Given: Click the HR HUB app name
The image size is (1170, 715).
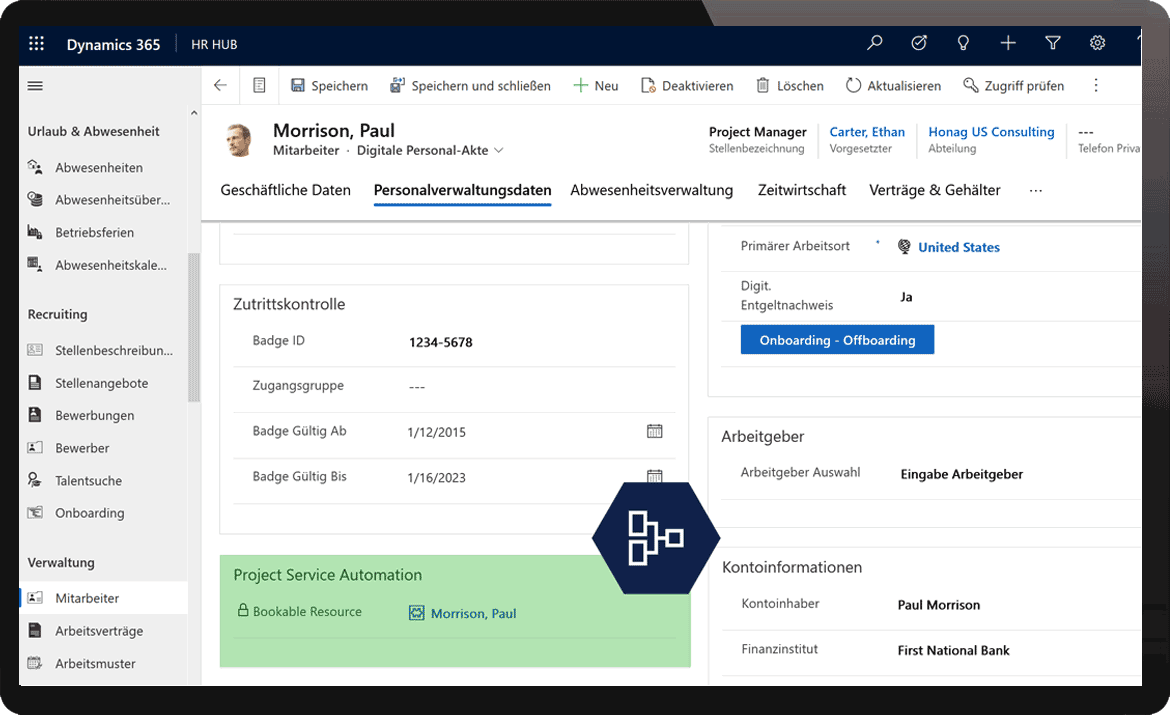Looking at the screenshot, I should [214, 45].
